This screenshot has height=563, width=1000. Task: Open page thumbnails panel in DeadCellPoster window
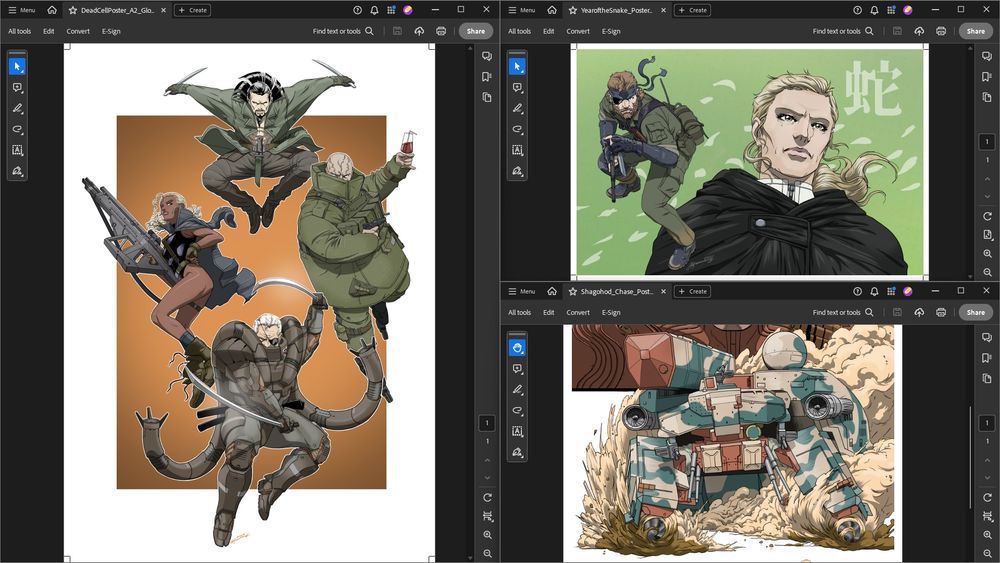[487, 98]
